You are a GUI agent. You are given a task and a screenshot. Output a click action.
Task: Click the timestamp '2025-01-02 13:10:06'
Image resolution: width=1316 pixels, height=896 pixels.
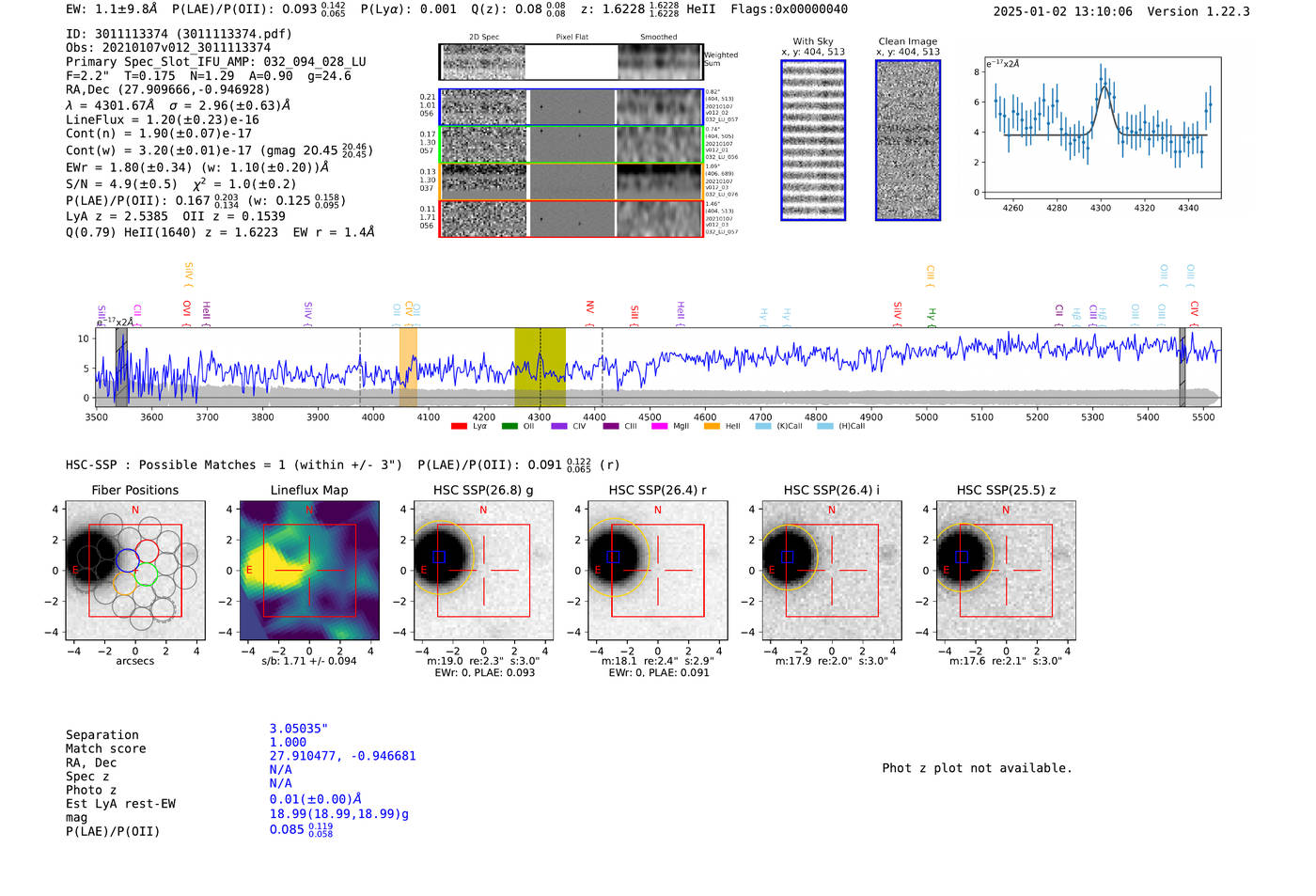click(1063, 11)
